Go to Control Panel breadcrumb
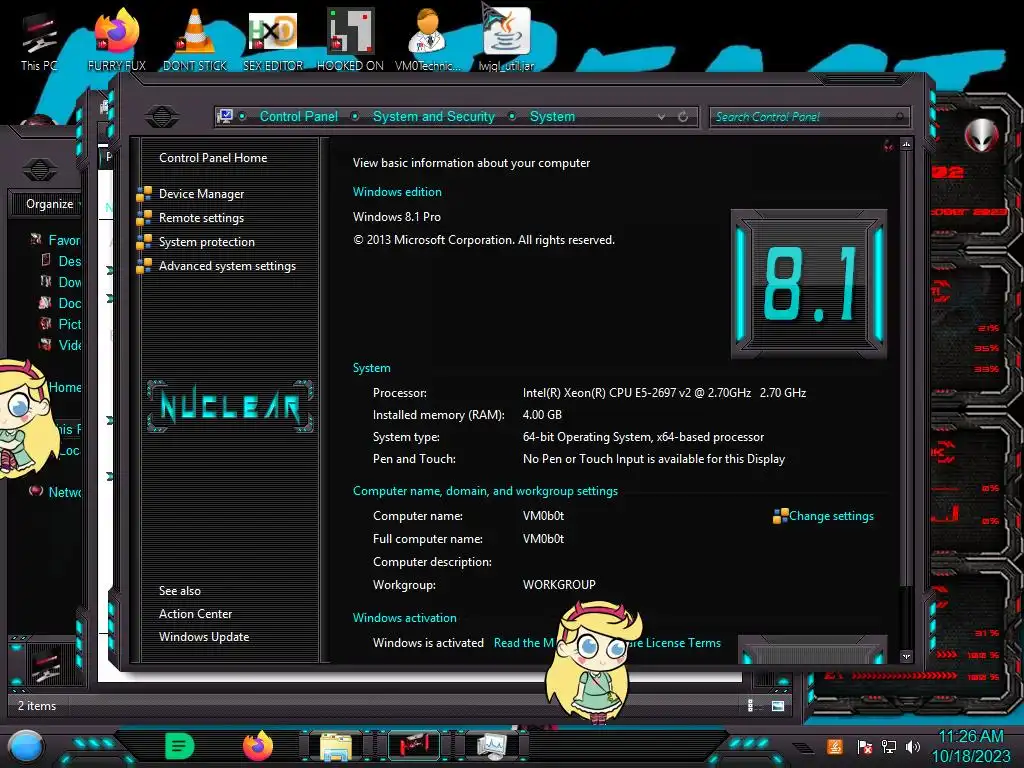The image size is (1024, 768). pyautogui.click(x=298, y=116)
